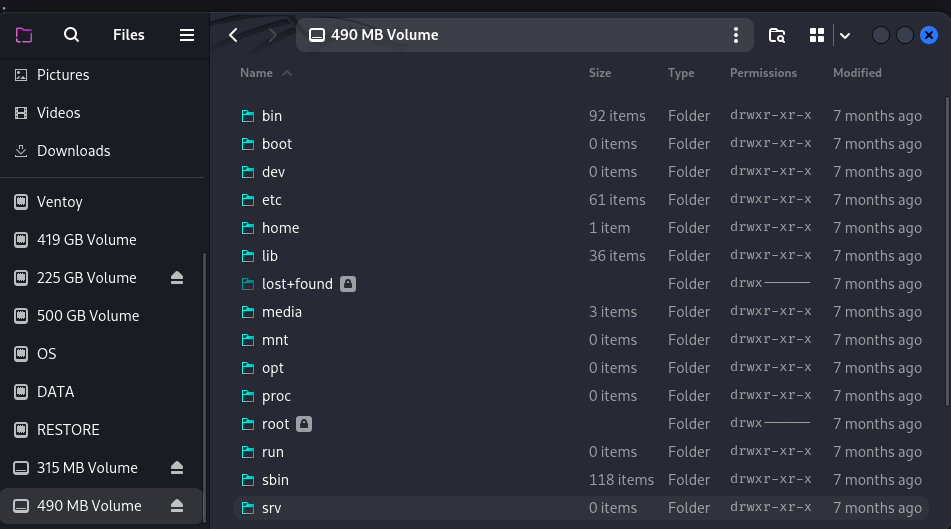This screenshot has height=529, width=951.
Task: Eject the 225 GB Volume
Action: click(176, 278)
